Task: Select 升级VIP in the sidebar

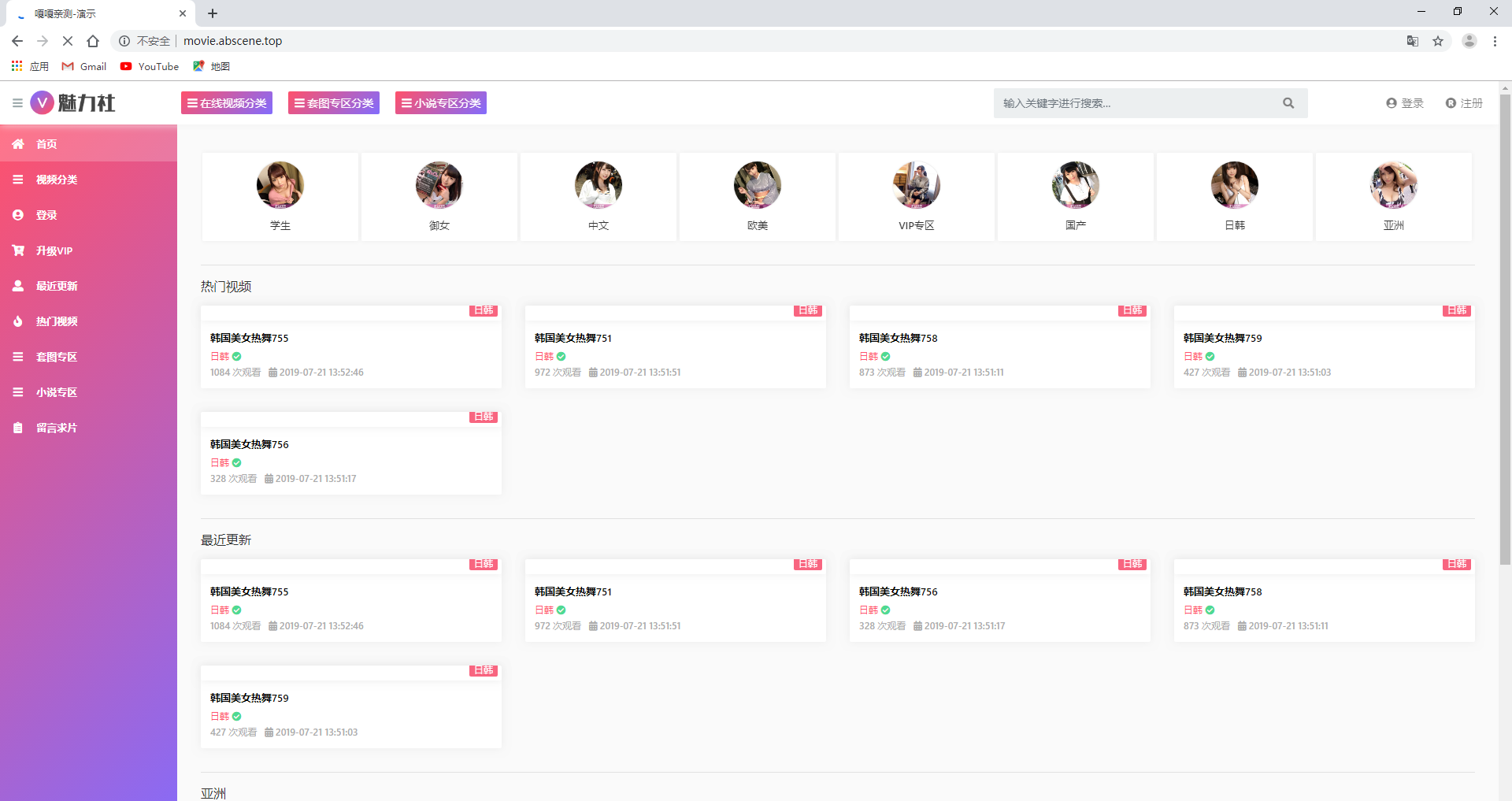Action: tap(54, 250)
